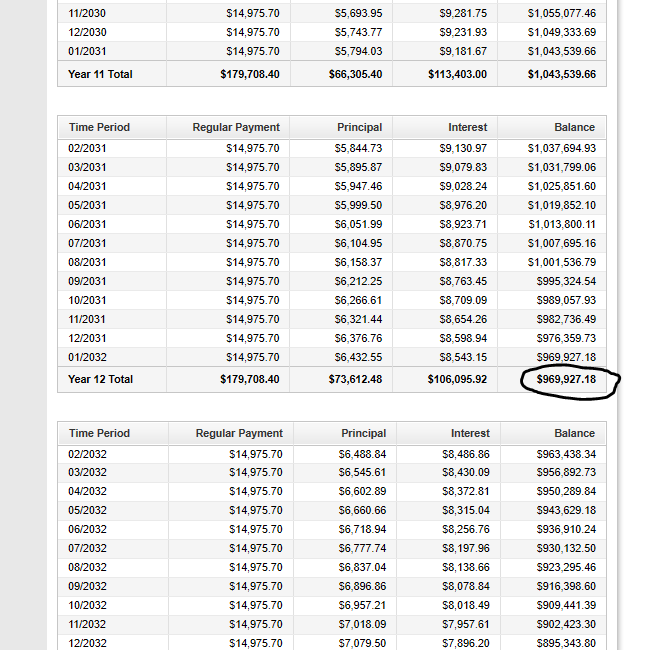Select the 01/2032 time period cell
Viewport: 664px width, 650px height.
[87, 357]
